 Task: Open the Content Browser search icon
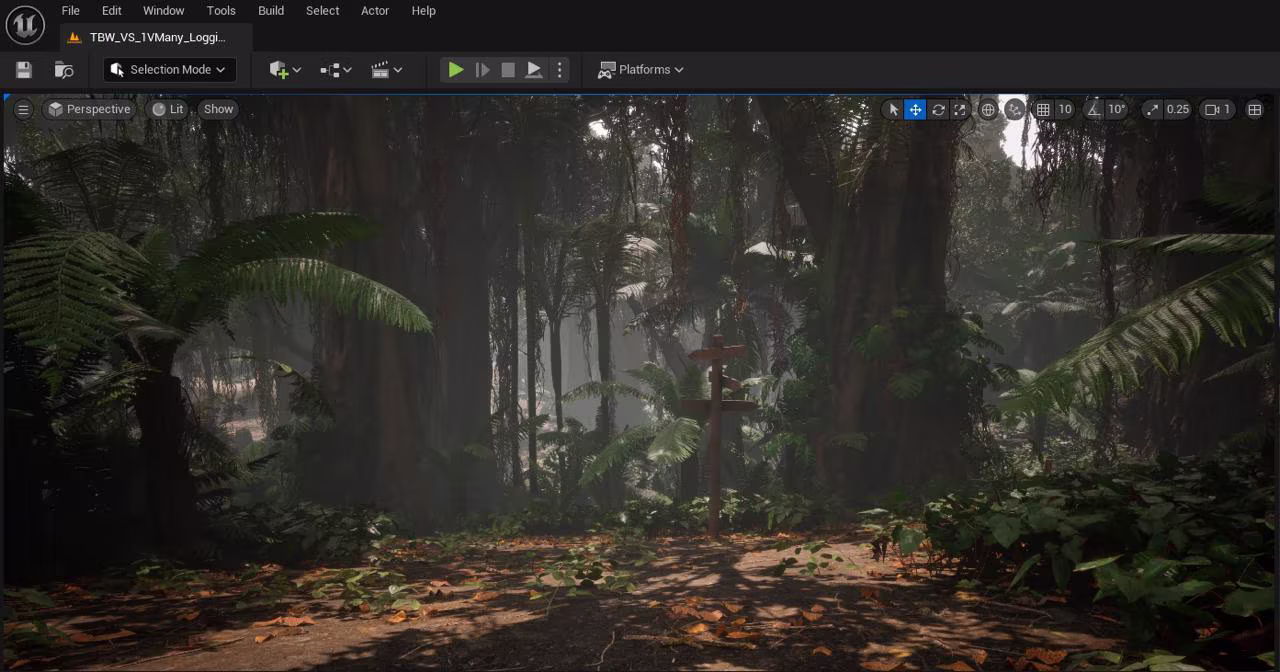(x=64, y=70)
